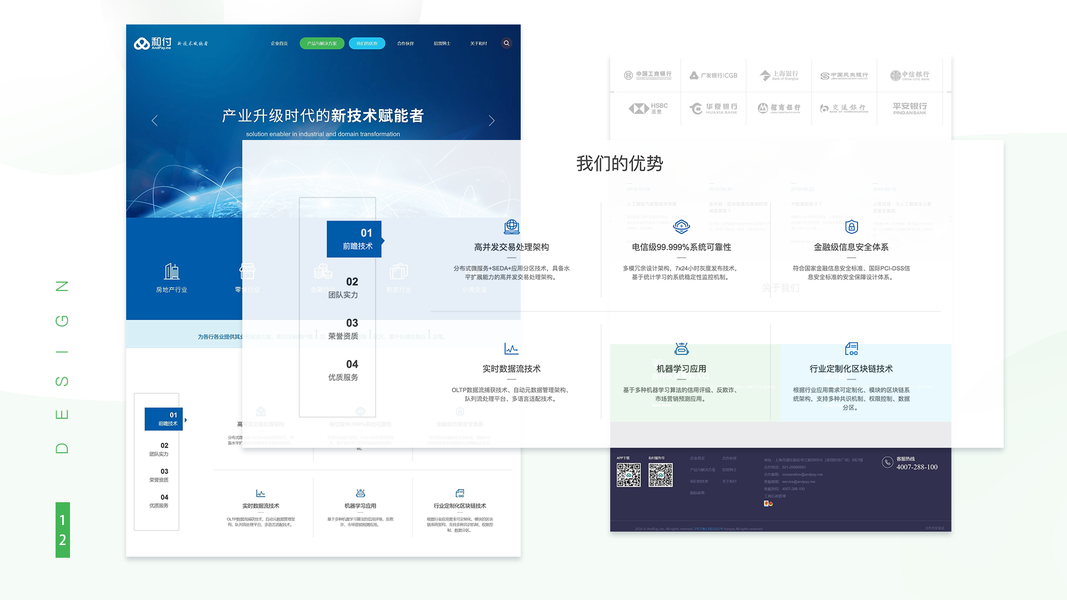Click the 招商银行 partner logo
1067x600 pixels.
(779, 108)
